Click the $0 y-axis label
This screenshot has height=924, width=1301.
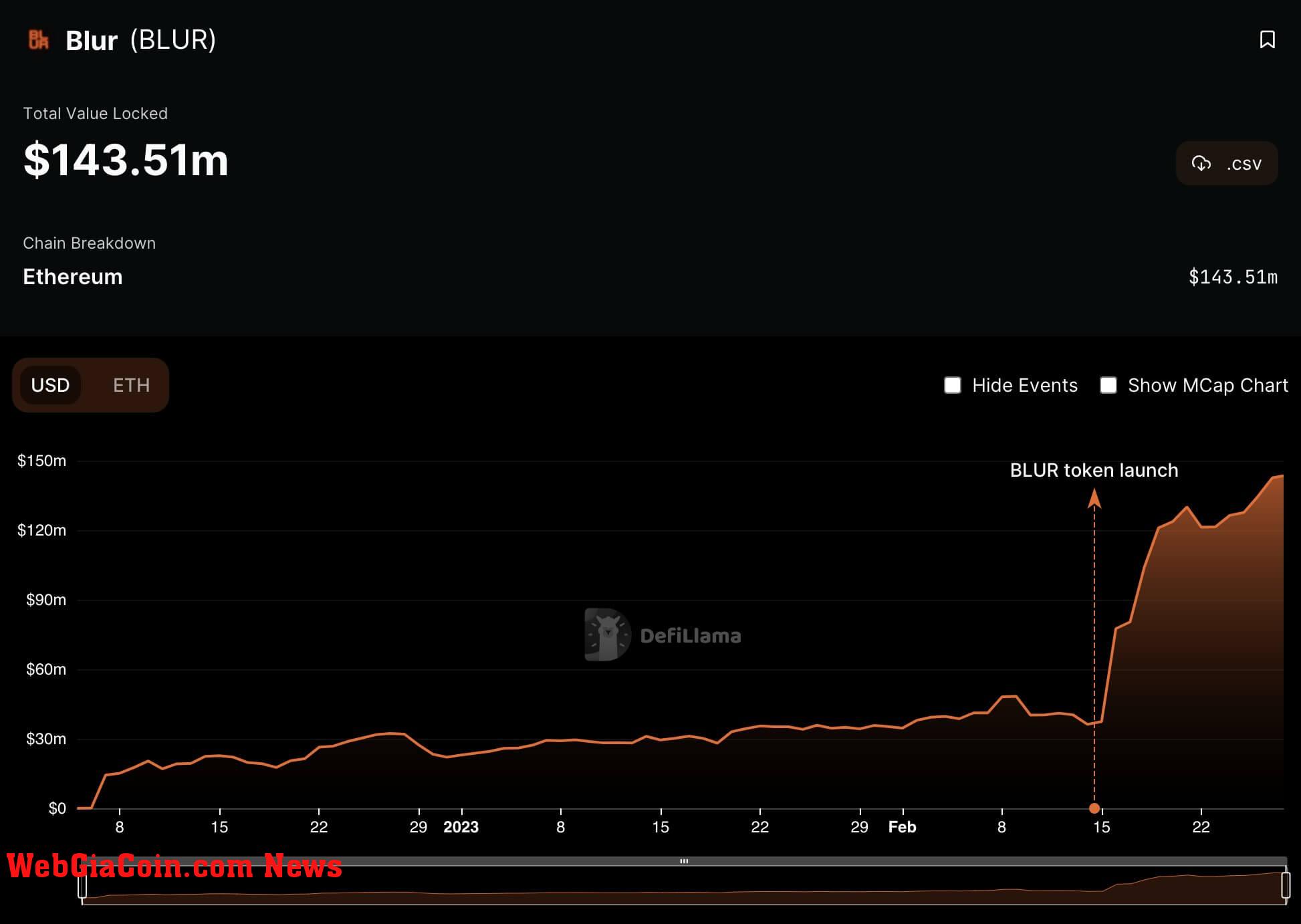(x=57, y=808)
